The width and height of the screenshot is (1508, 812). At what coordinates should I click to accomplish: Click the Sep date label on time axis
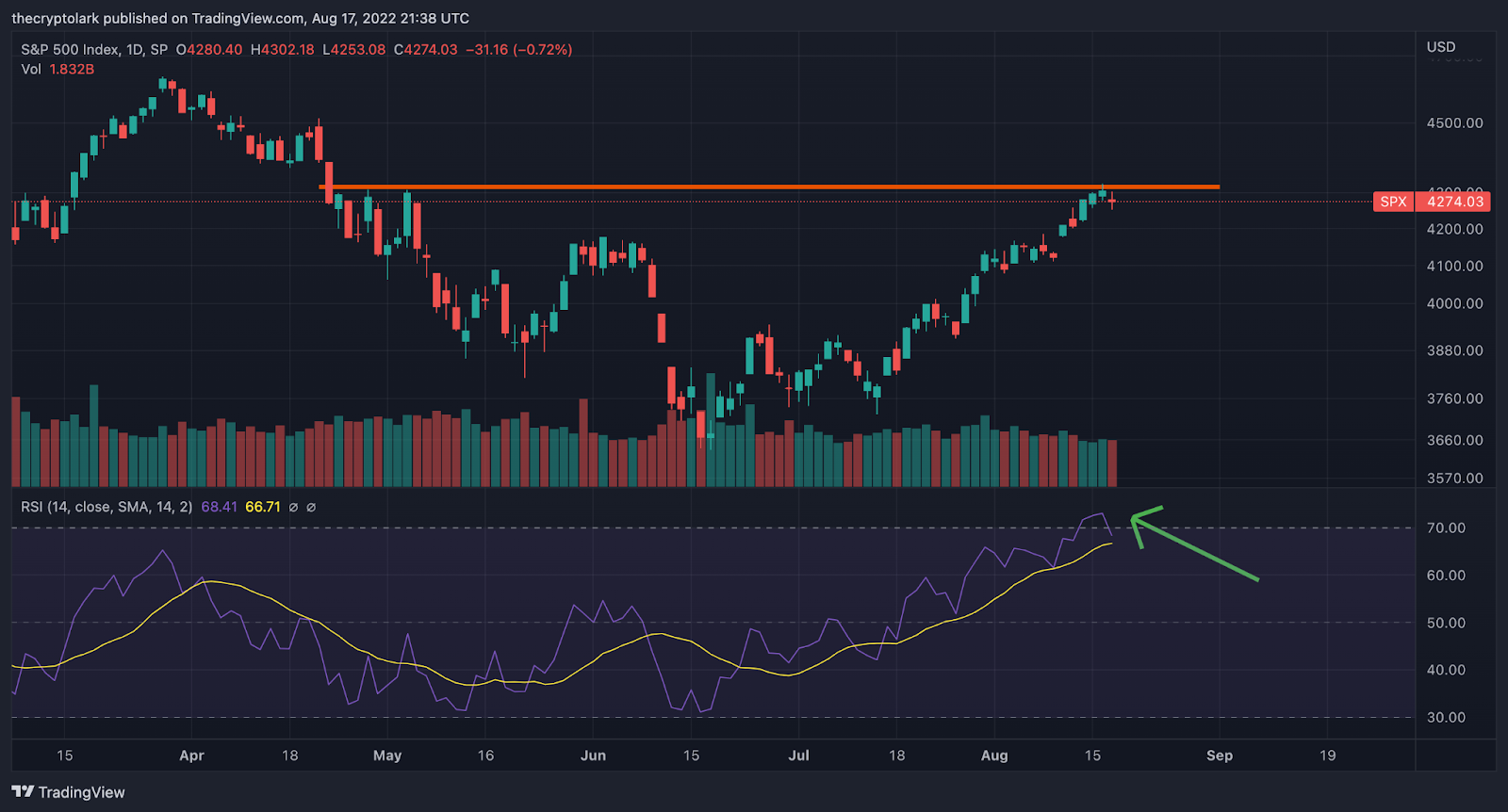point(1220,755)
